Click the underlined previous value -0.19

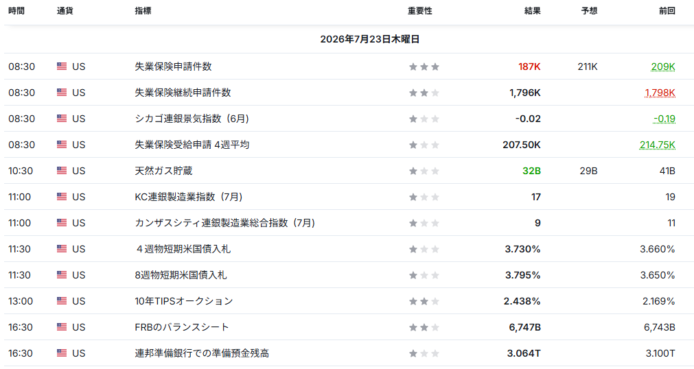[664, 119]
